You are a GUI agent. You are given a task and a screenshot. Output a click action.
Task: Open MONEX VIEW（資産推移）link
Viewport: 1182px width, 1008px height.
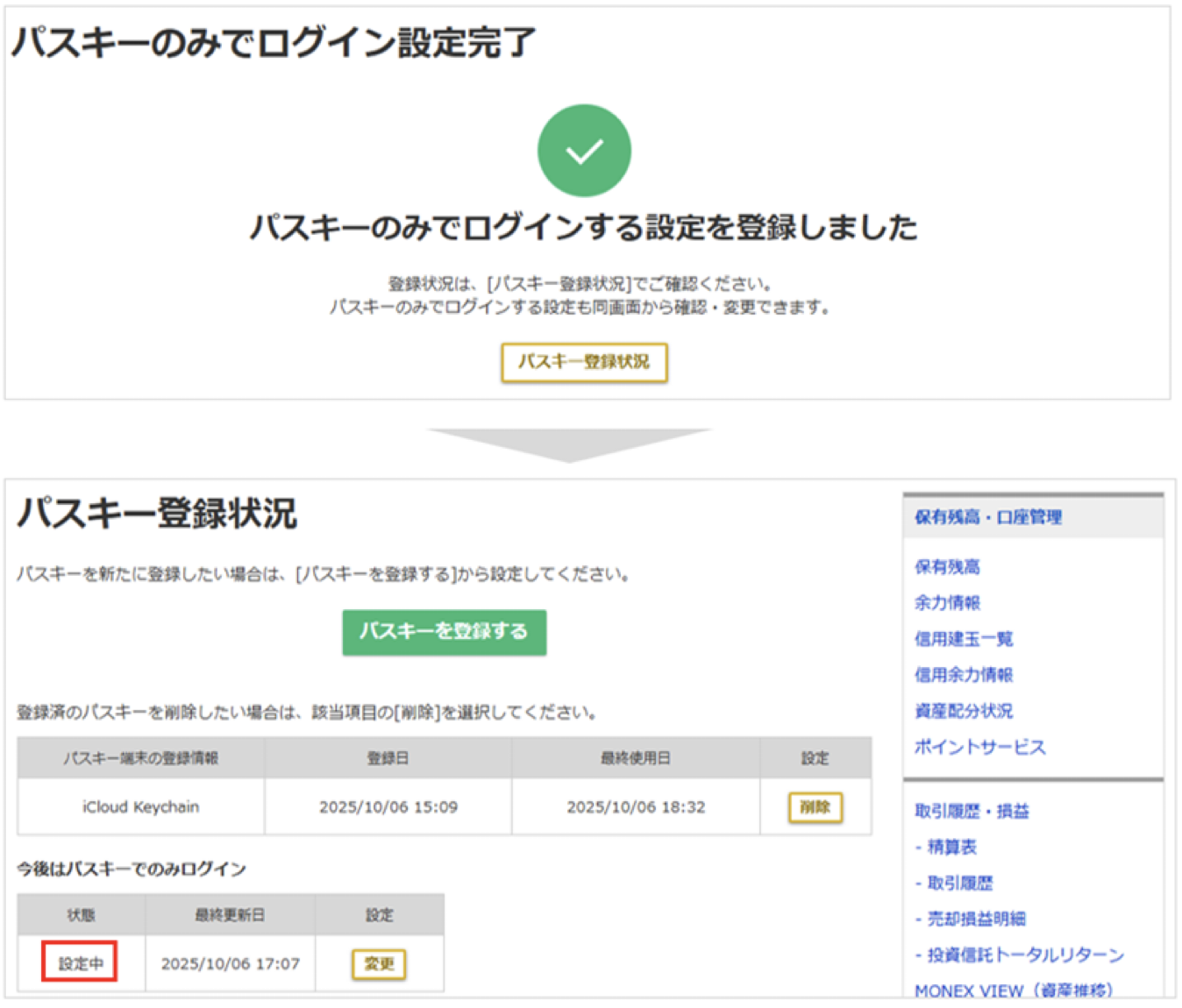point(1013,989)
